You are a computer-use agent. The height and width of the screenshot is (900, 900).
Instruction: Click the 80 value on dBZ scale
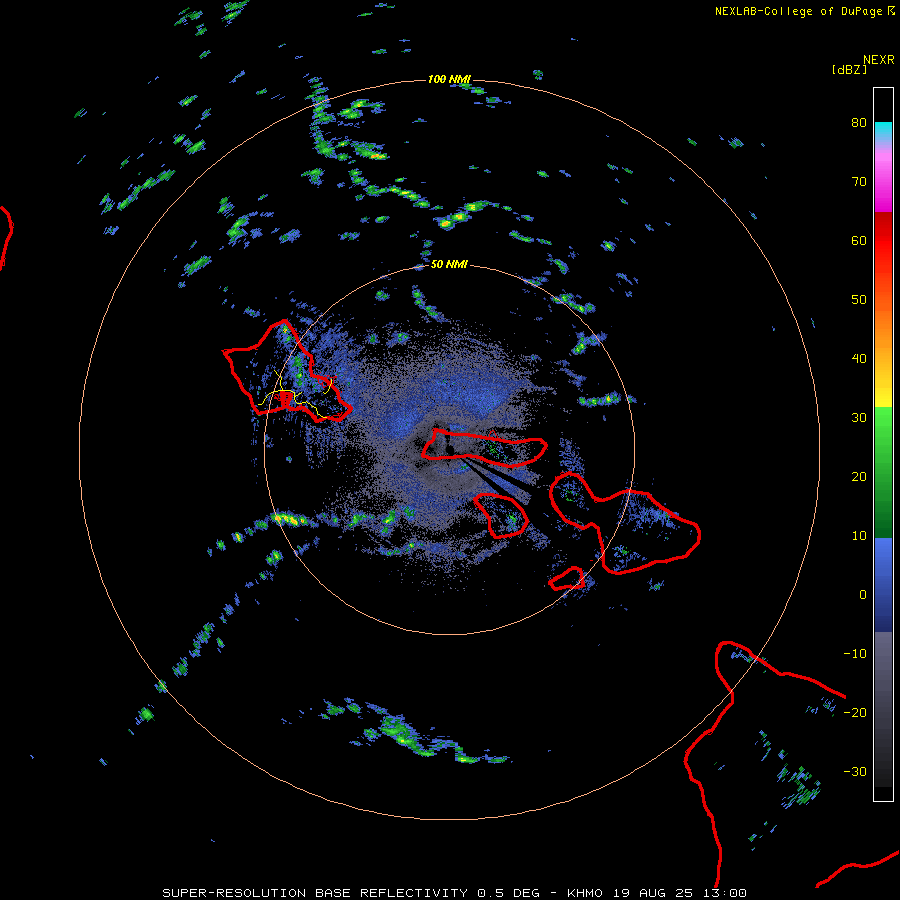pyautogui.click(x=859, y=122)
